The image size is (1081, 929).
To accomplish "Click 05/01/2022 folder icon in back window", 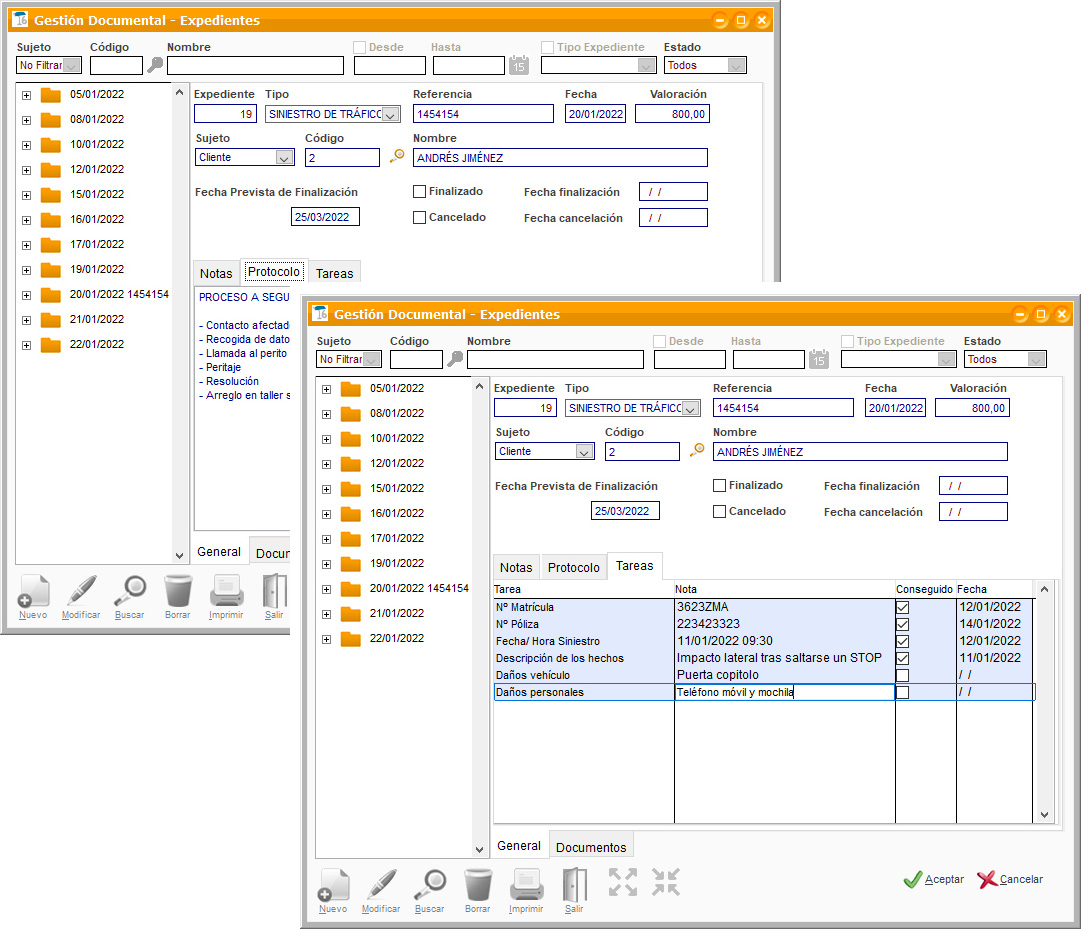I will (x=50, y=94).
